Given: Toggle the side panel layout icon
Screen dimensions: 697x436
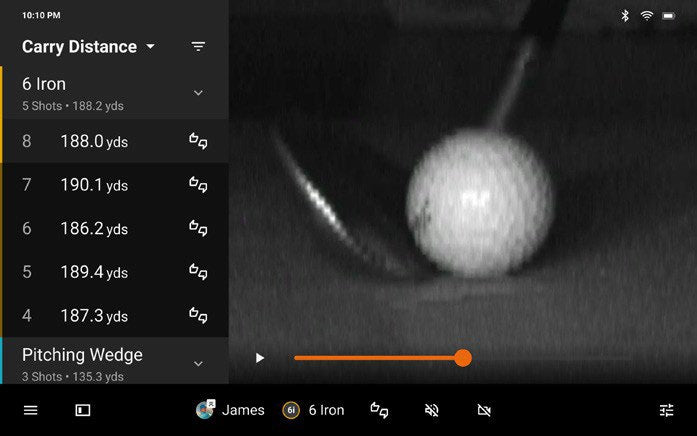Looking at the screenshot, I should point(83,410).
